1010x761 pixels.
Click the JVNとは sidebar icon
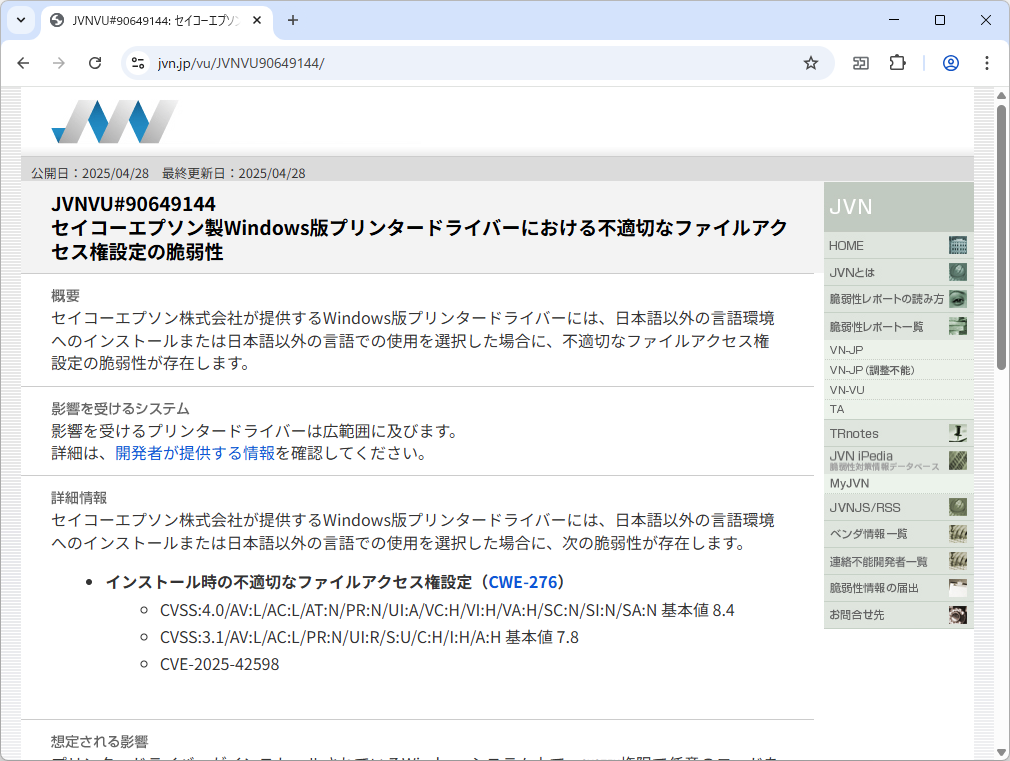[958, 272]
